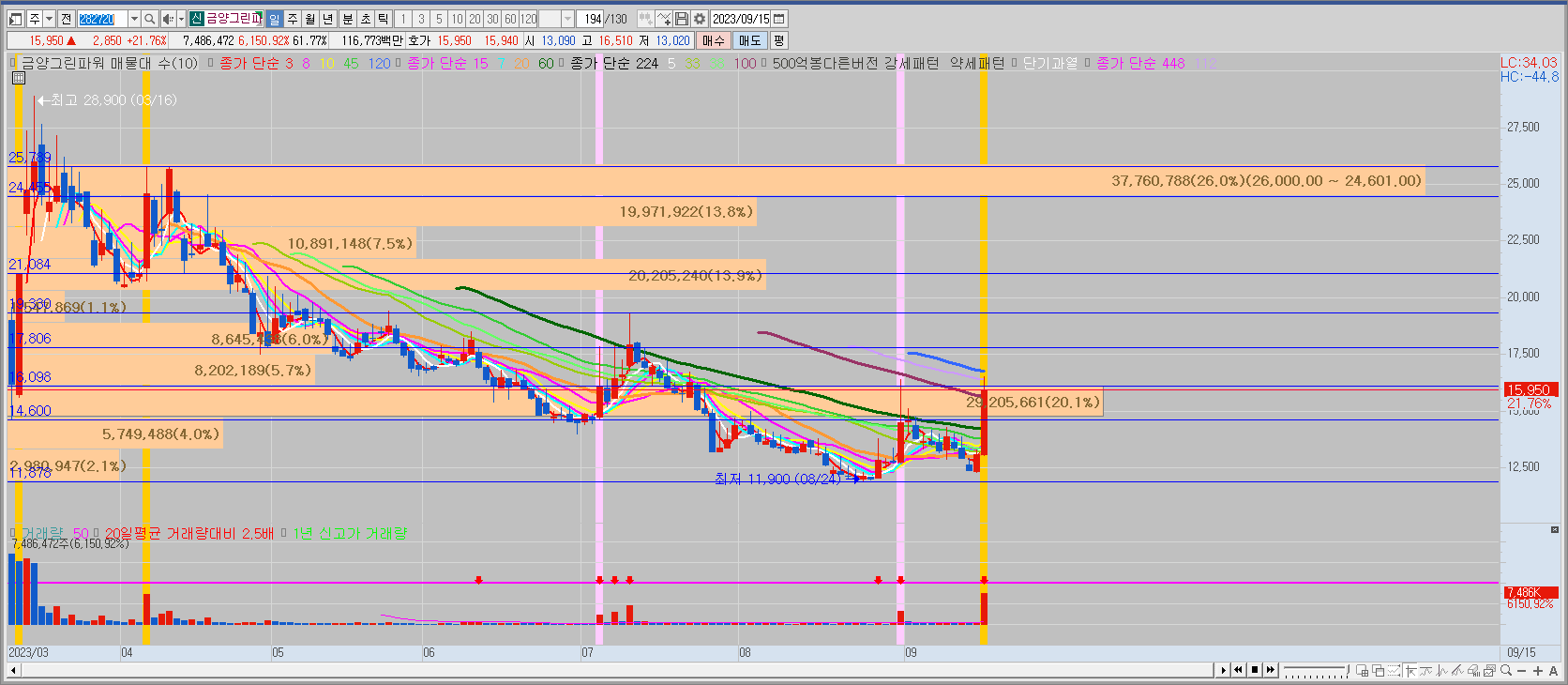This screenshot has height=685, width=1568.
Task: Play the chart replay forward
Action: coord(1224,670)
